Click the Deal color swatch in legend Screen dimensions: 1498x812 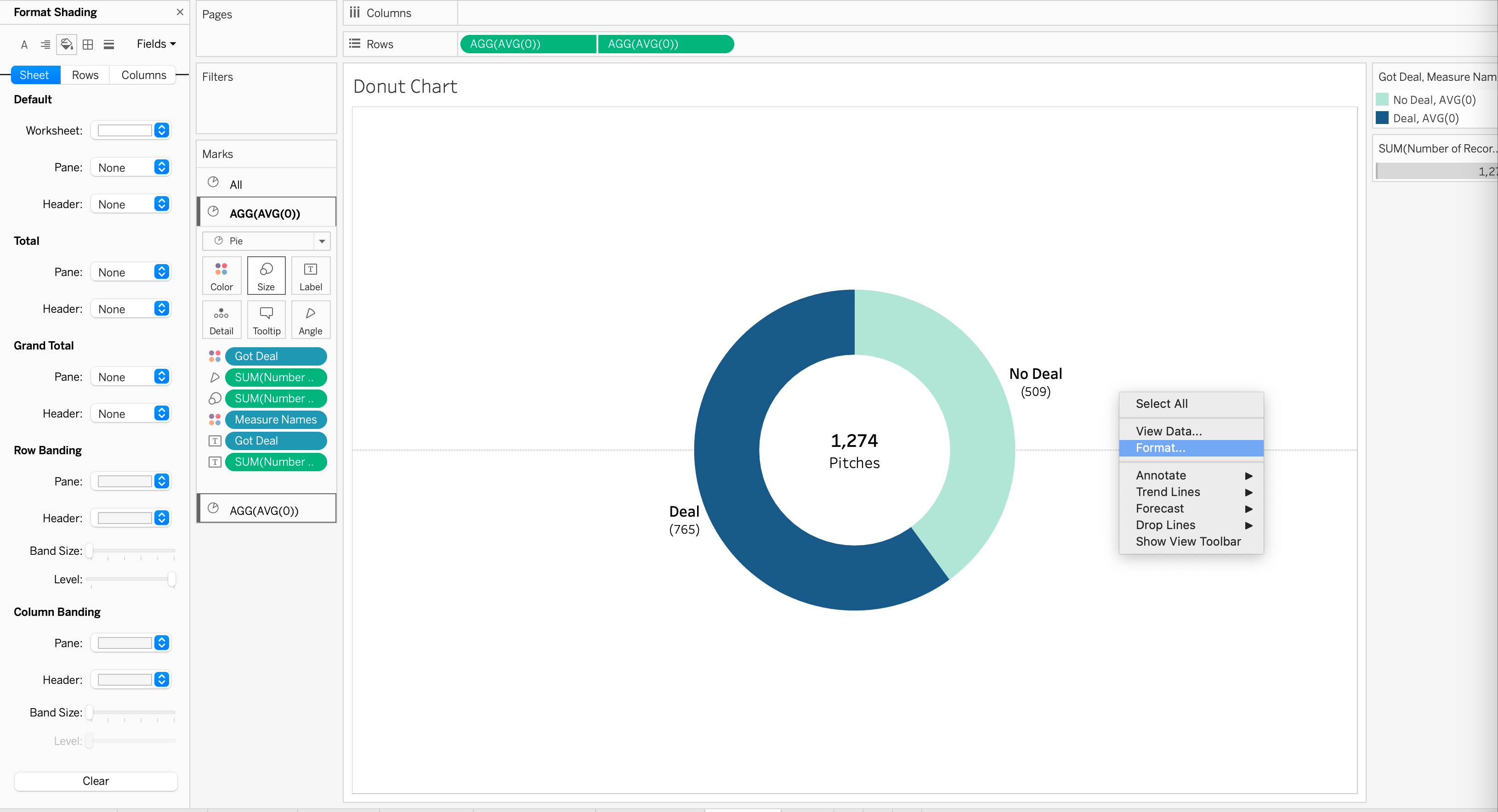tap(1382, 118)
